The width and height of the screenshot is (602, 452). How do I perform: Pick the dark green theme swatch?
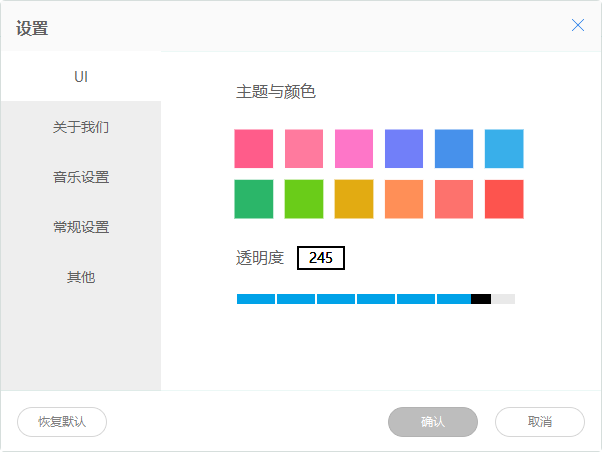point(254,199)
